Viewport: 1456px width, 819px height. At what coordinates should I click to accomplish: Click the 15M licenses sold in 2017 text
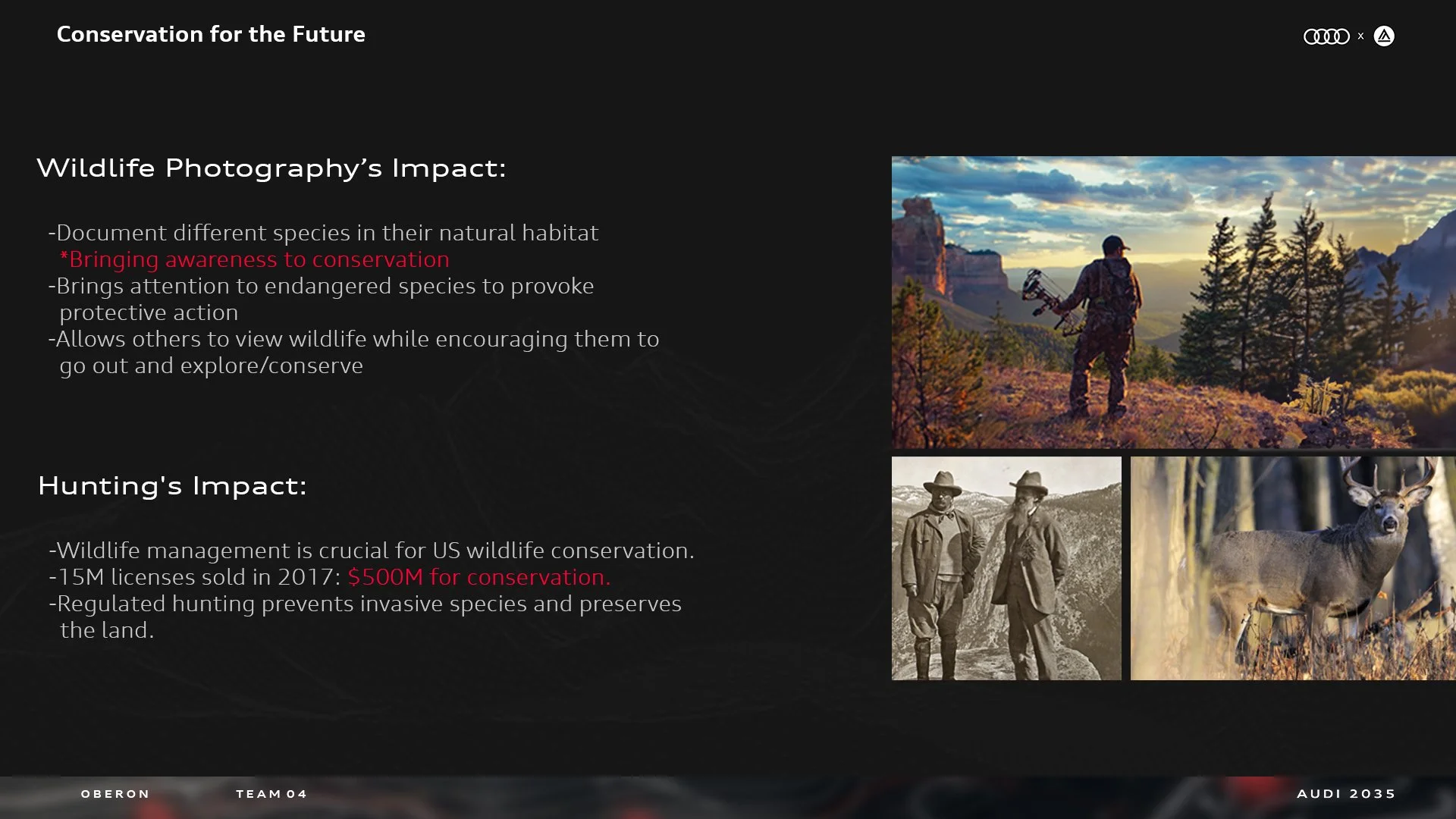[195, 577]
